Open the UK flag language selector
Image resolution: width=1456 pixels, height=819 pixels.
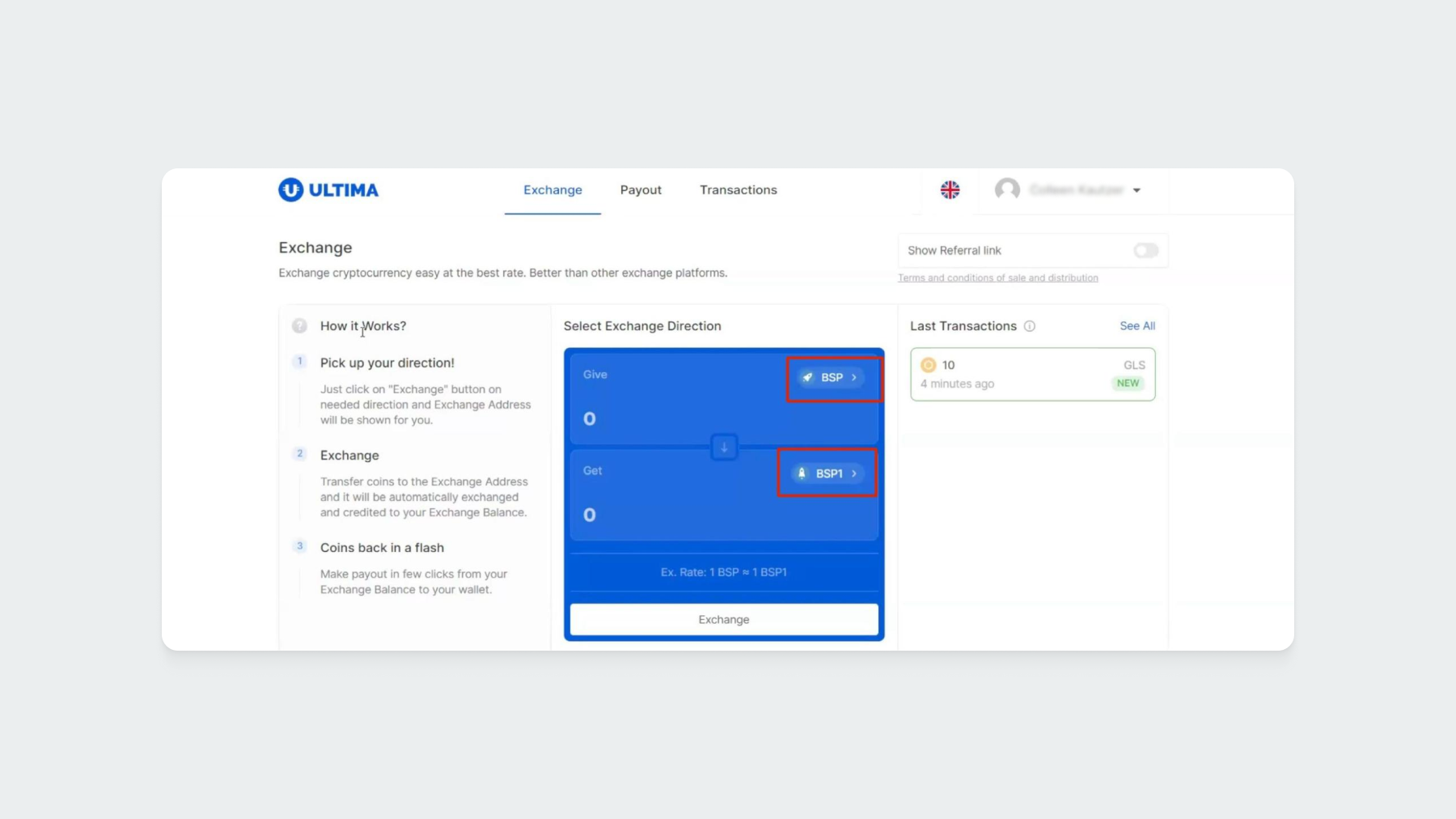(x=950, y=189)
